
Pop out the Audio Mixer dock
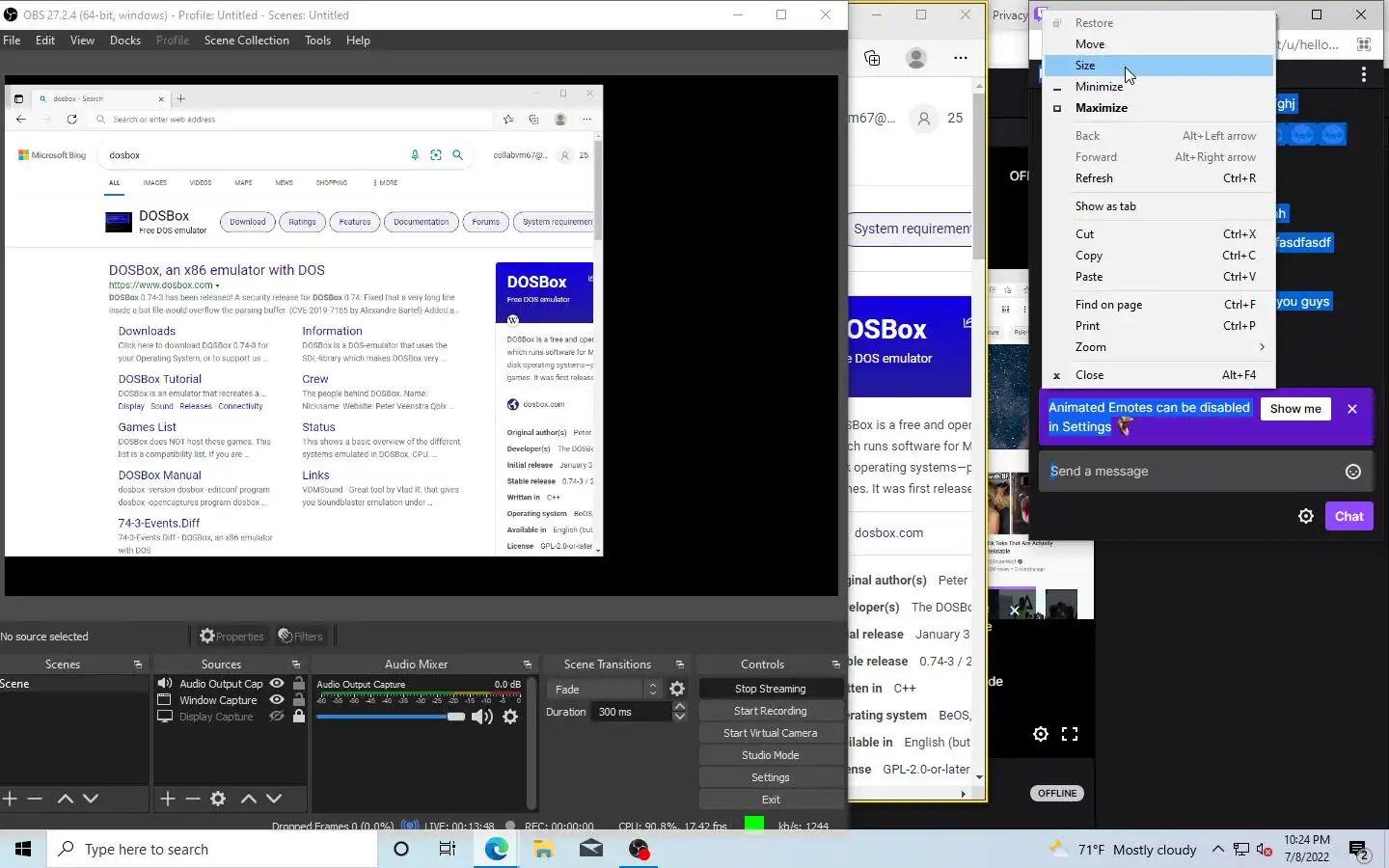click(528, 665)
